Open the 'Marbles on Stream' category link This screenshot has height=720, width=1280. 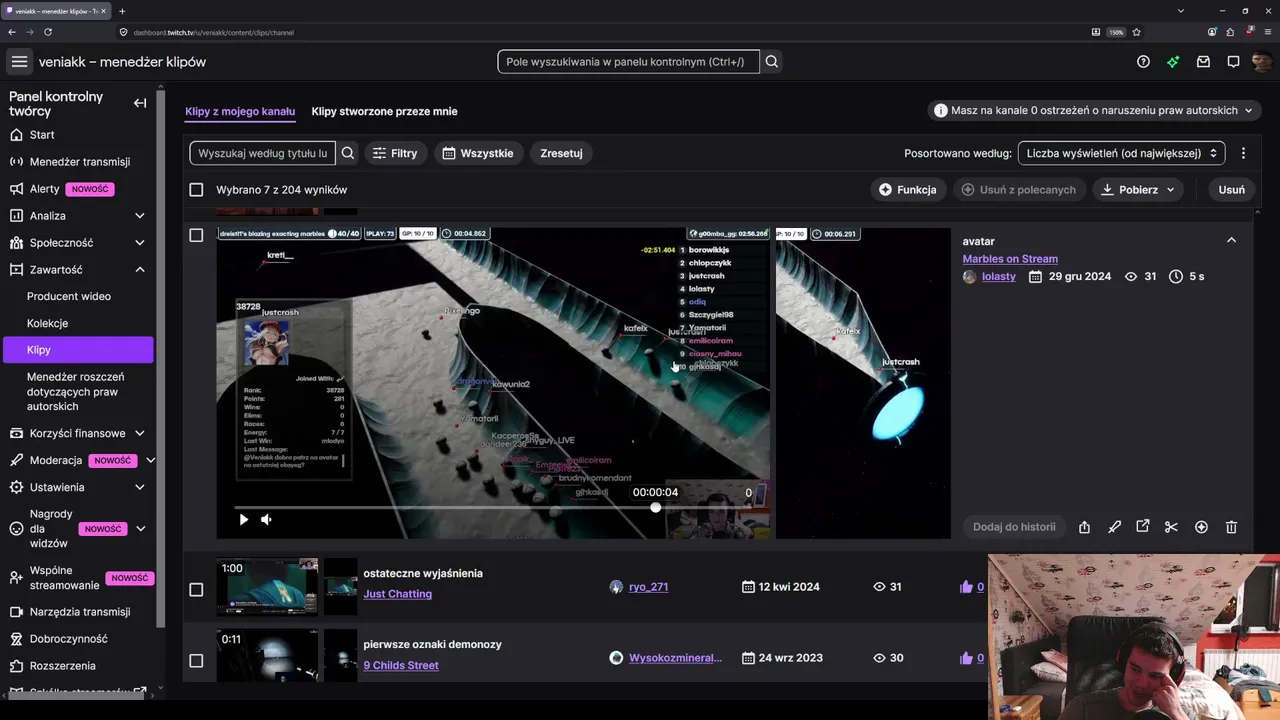(1010, 259)
